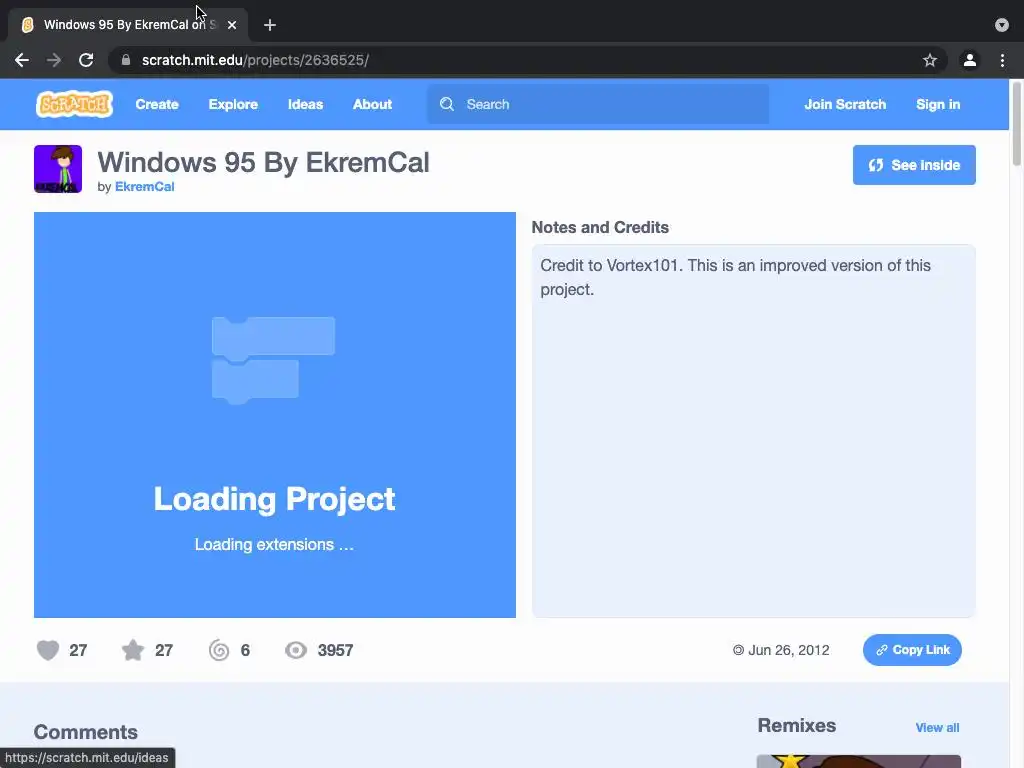
Task: Click the EkremCal avatar thumbnail
Action: point(58,169)
